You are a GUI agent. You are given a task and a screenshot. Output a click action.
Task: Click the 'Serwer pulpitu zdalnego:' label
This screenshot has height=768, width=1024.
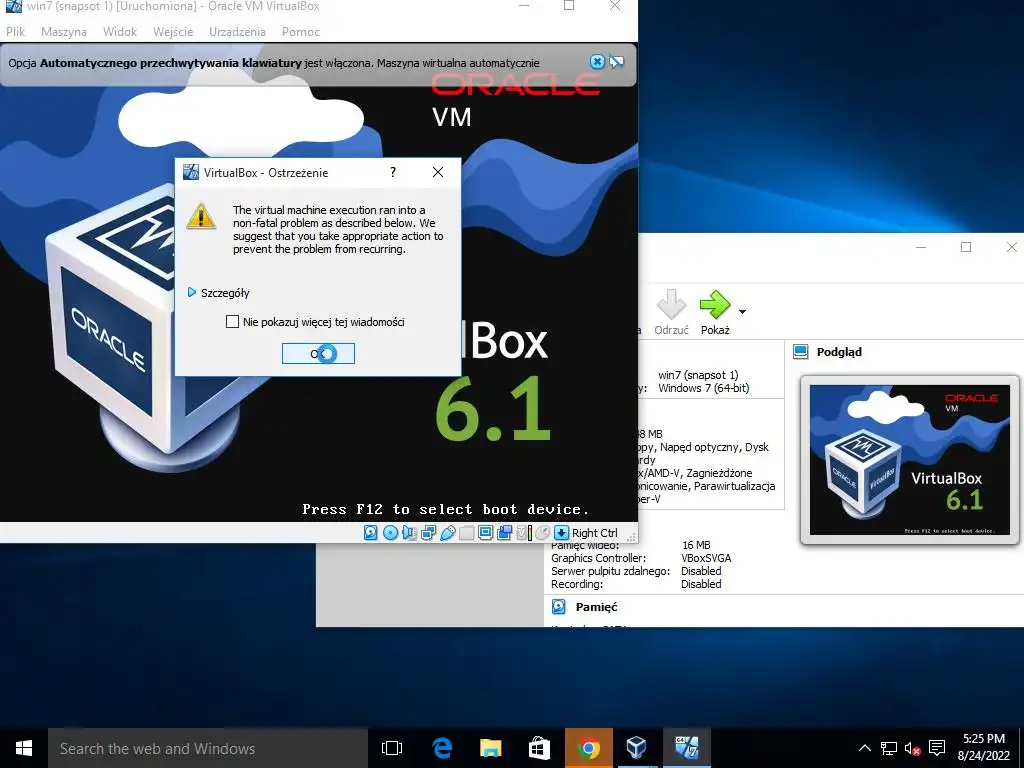[x=611, y=571]
